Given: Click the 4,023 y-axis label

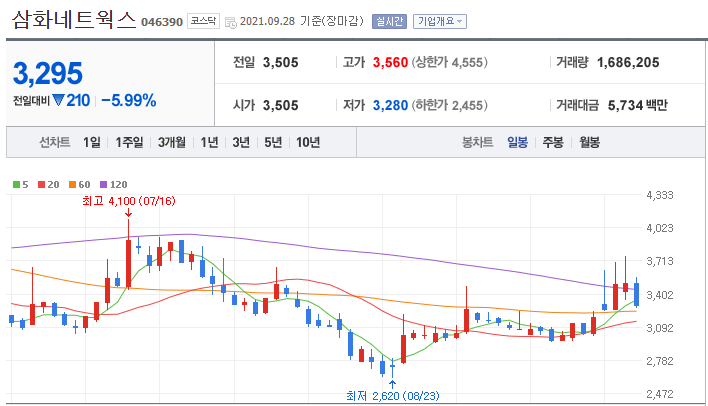Looking at the screenshot, I should click(660, 228).
